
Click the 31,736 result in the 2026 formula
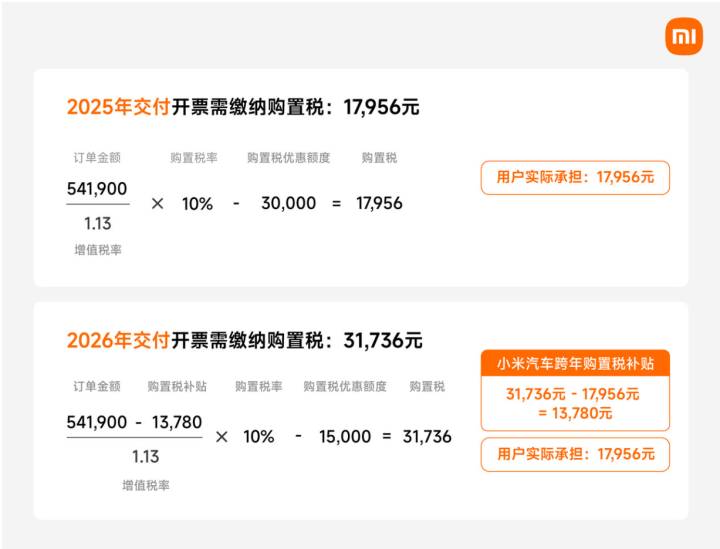pyautogui.click(x=427, y=437)
